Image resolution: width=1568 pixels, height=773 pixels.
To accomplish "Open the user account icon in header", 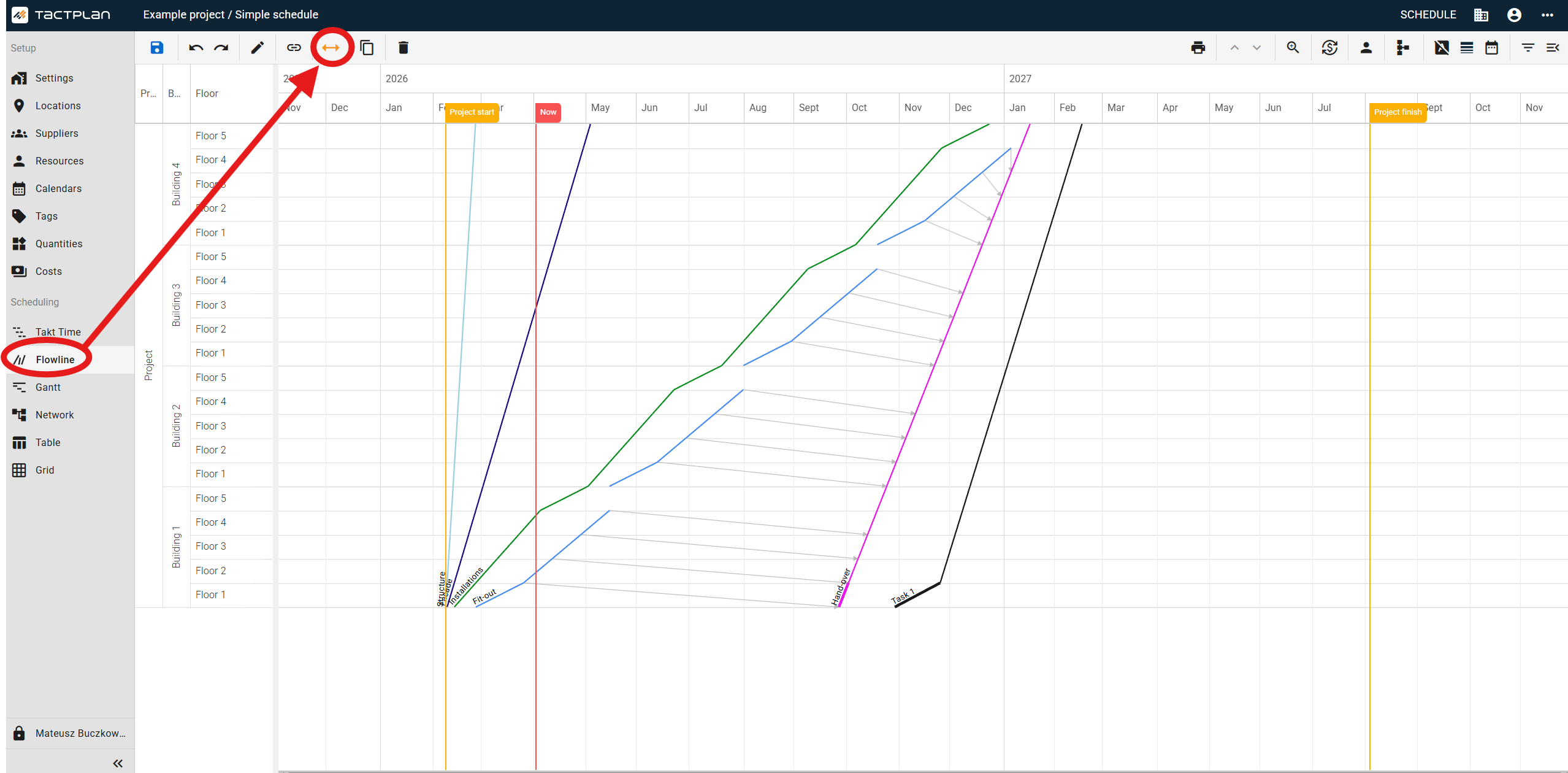I will 1514,15.
